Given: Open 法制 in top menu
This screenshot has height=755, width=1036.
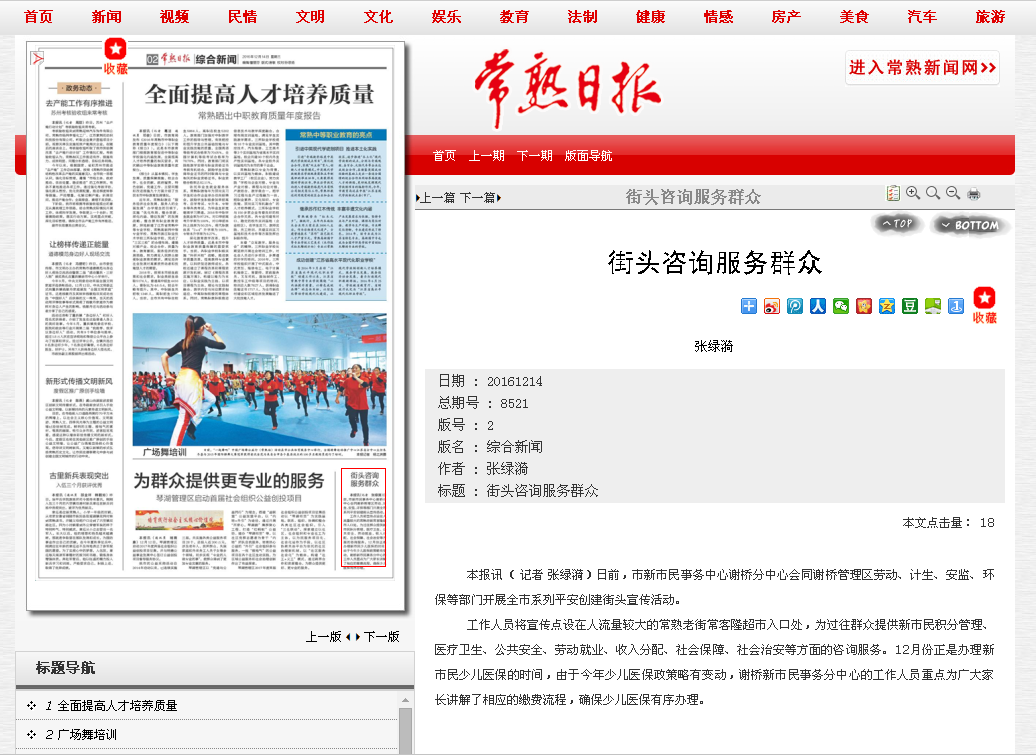Looking at the screenshot, I should [582, 17].
